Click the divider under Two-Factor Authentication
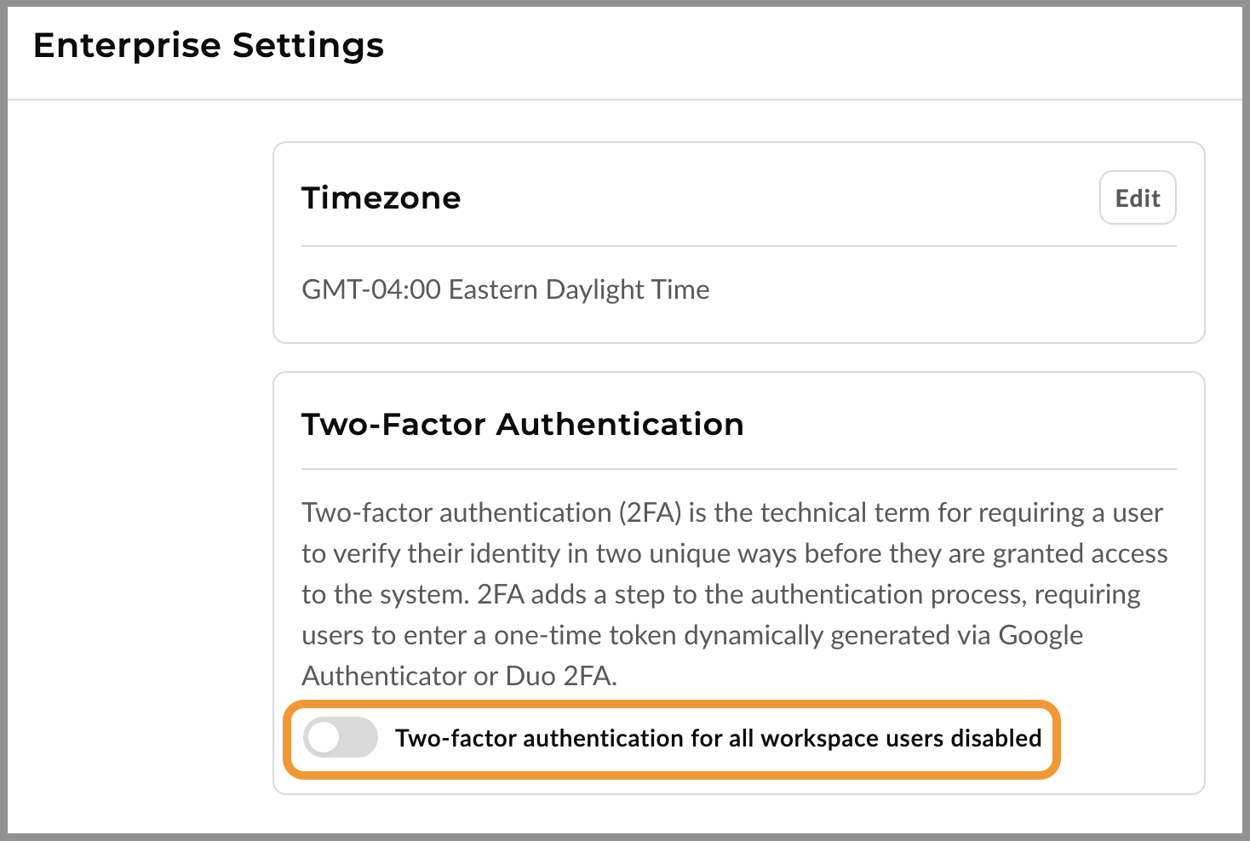Image resolution: width=1250 pixels, height=841 pixels. point(740,467)
